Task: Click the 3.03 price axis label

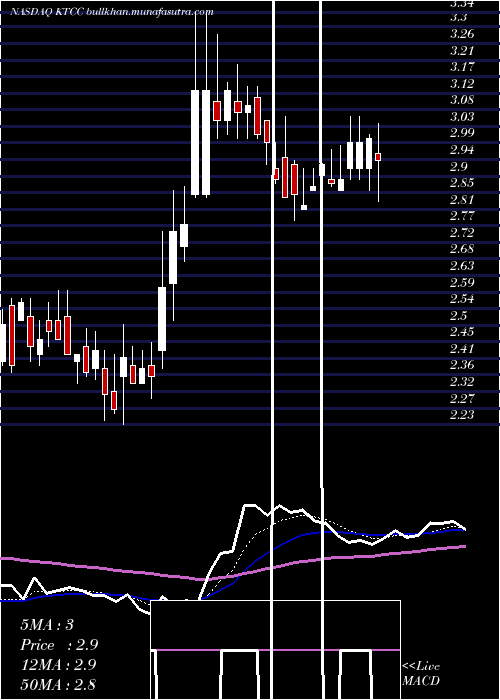Action: (462, 117)
